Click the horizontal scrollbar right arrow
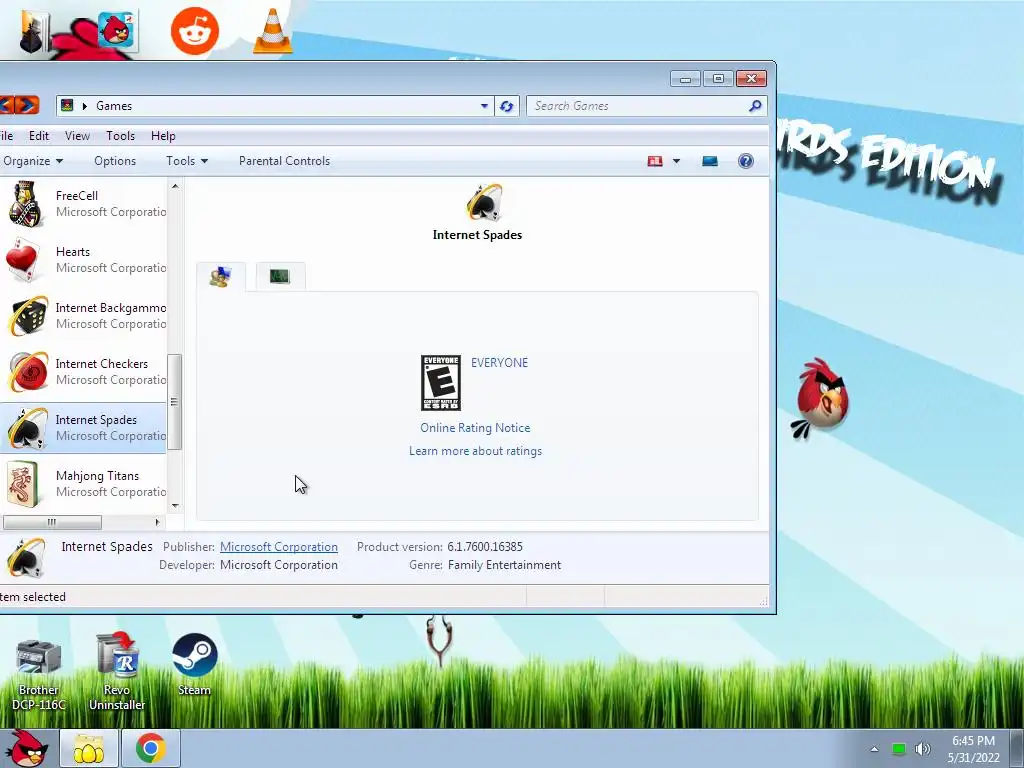 [x=157, y=522]
